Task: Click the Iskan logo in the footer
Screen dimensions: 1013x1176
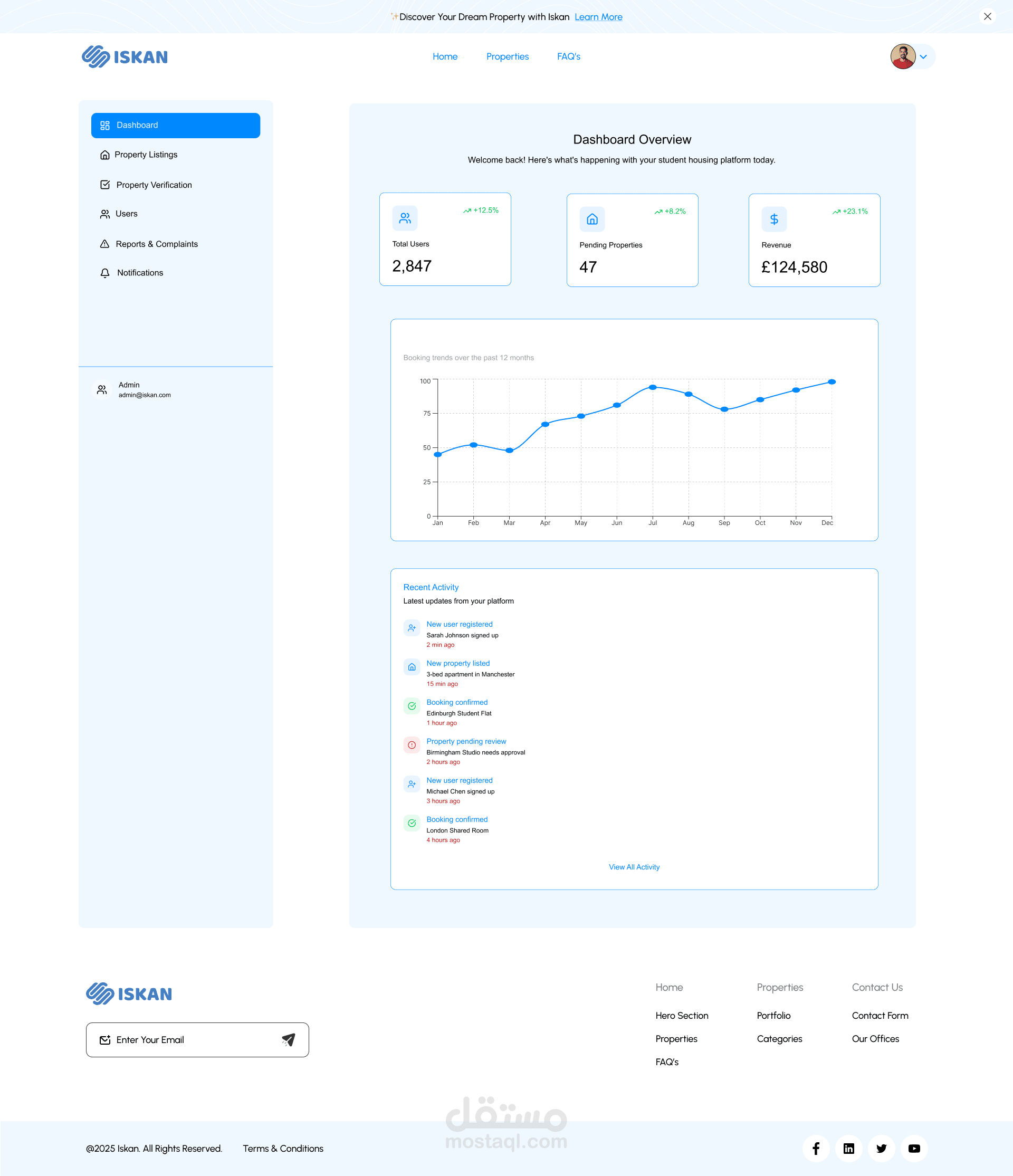Action: tap(129, 994)
